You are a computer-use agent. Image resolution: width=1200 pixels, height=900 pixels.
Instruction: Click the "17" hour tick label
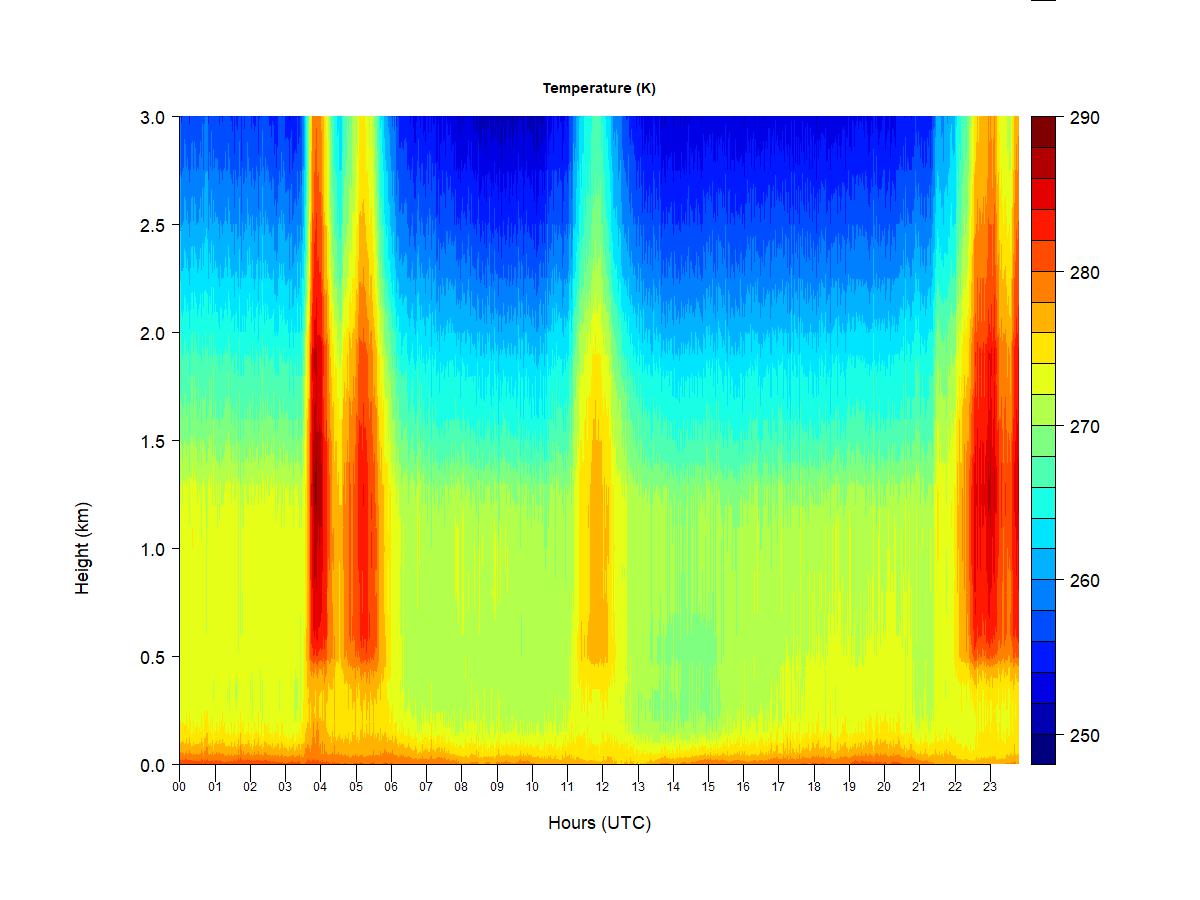[x=778, y=787]
